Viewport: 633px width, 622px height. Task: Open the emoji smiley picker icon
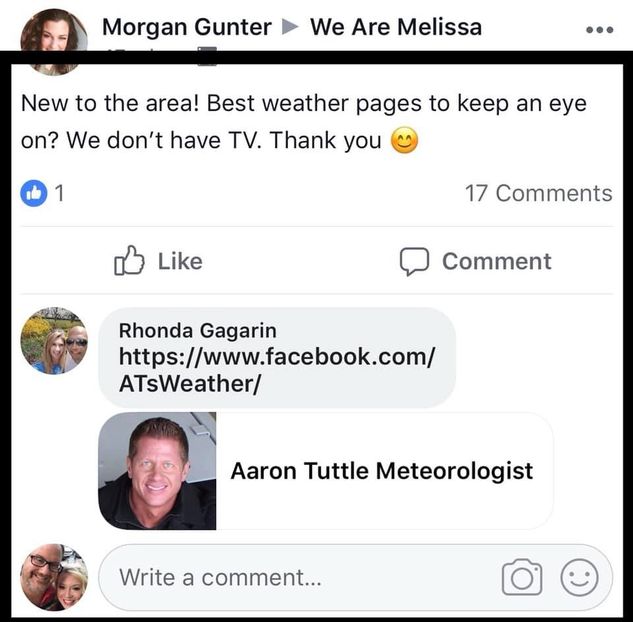coord(579,578)
